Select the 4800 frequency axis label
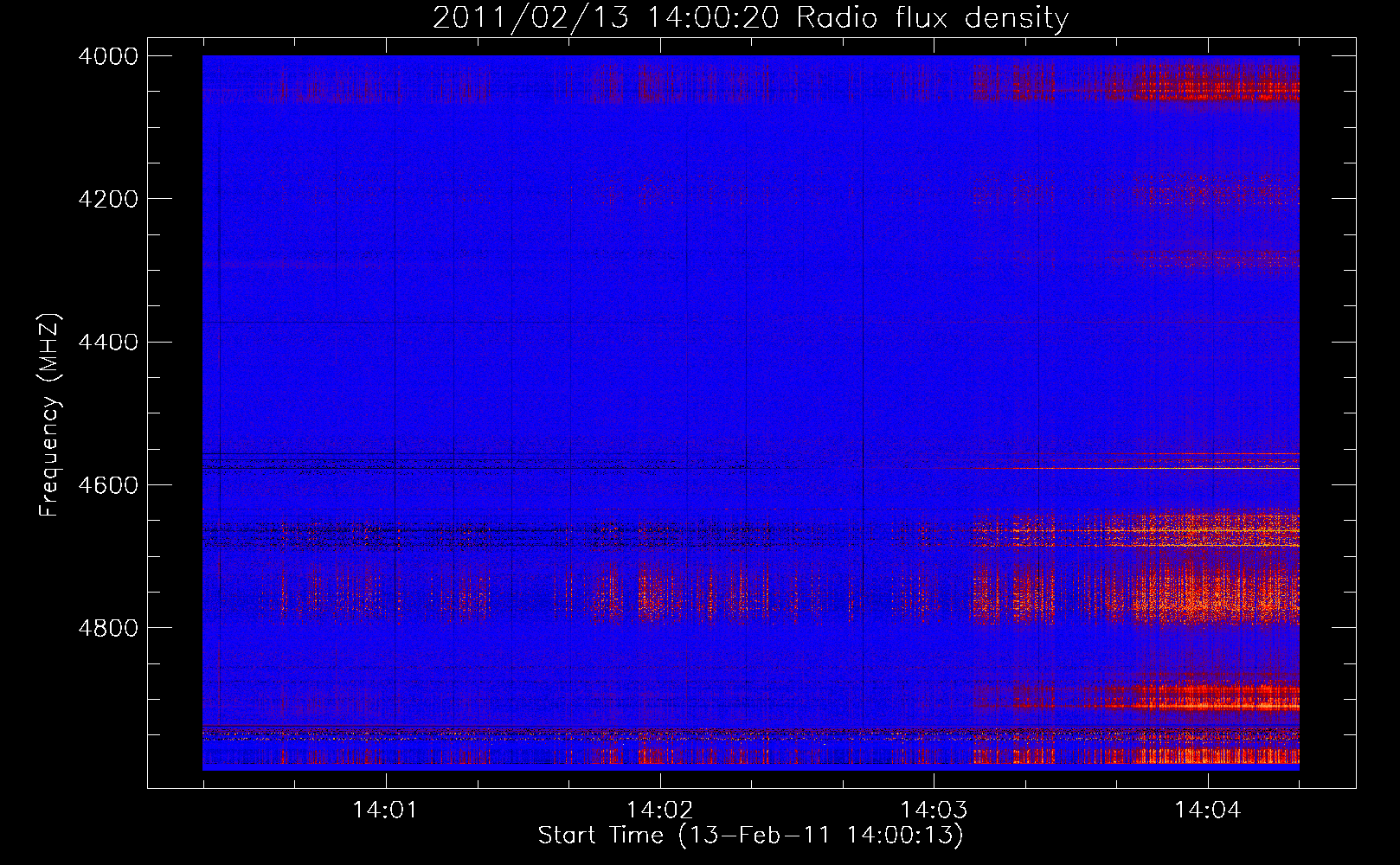Viewport: 1400px width, 865px height. 108,628
